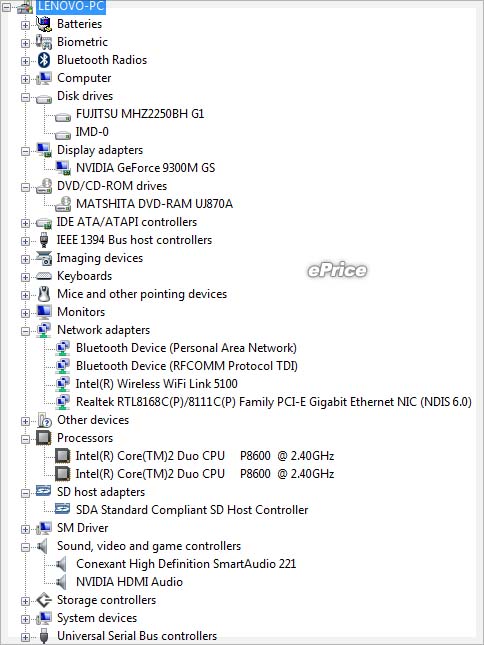Screen dimensions: 484x645
Task: Click the MATSHITA DVD-RAM drive icon
Action: click(x=63, y=204)
